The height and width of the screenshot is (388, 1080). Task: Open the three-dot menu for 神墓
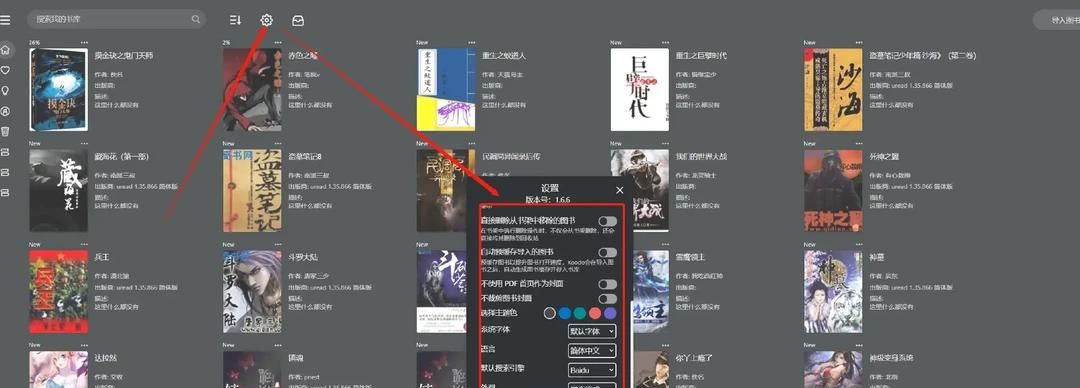pos(858,244)
